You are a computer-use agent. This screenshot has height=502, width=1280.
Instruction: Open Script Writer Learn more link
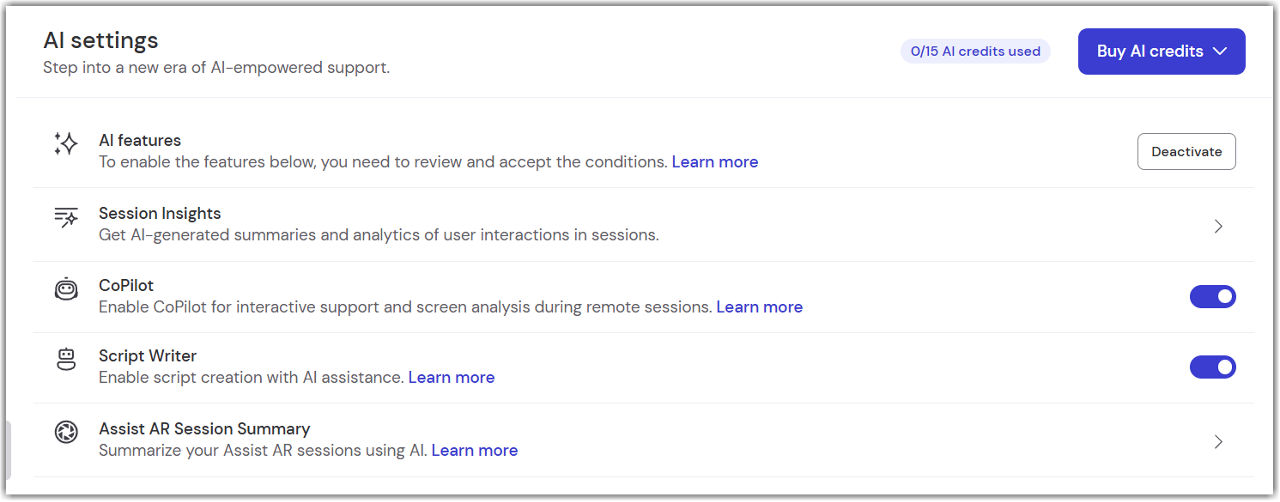click(451, 378)
